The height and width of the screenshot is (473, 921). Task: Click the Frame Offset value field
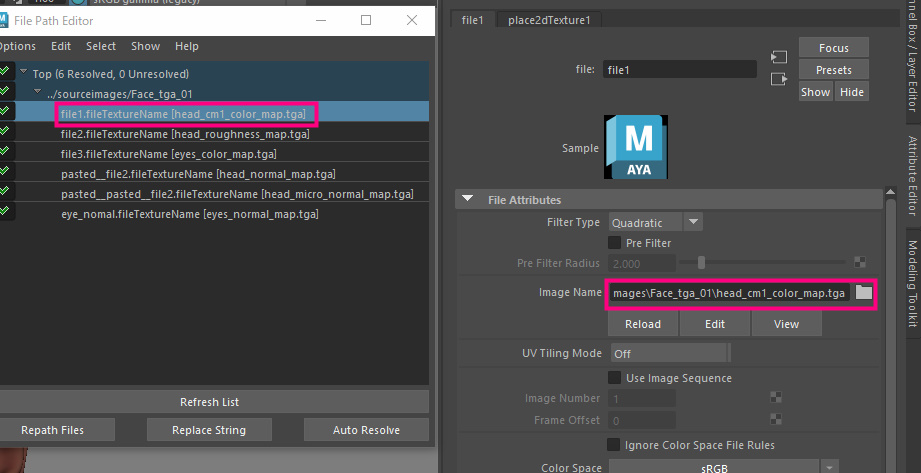[x=642, y=420]
